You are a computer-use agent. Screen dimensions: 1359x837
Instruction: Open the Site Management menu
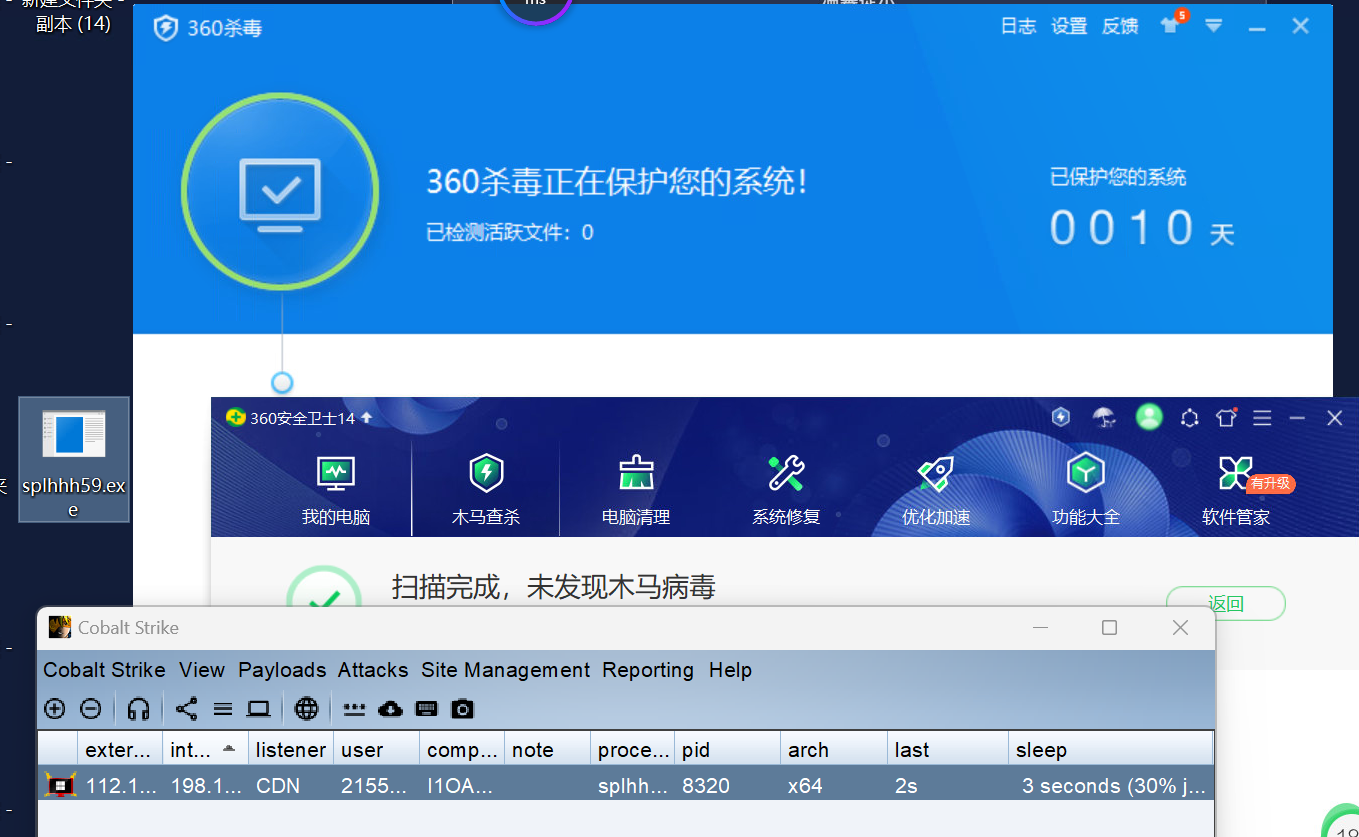click(x=505, y=670)
